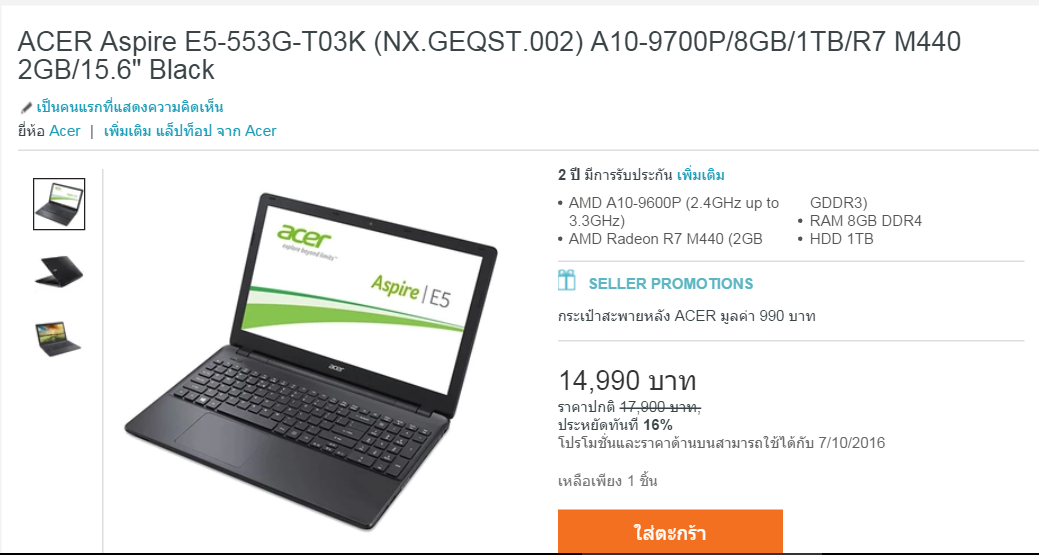Select the first laptop front-view thumbnail
The image size is (1040, 555).
point(59,204)
